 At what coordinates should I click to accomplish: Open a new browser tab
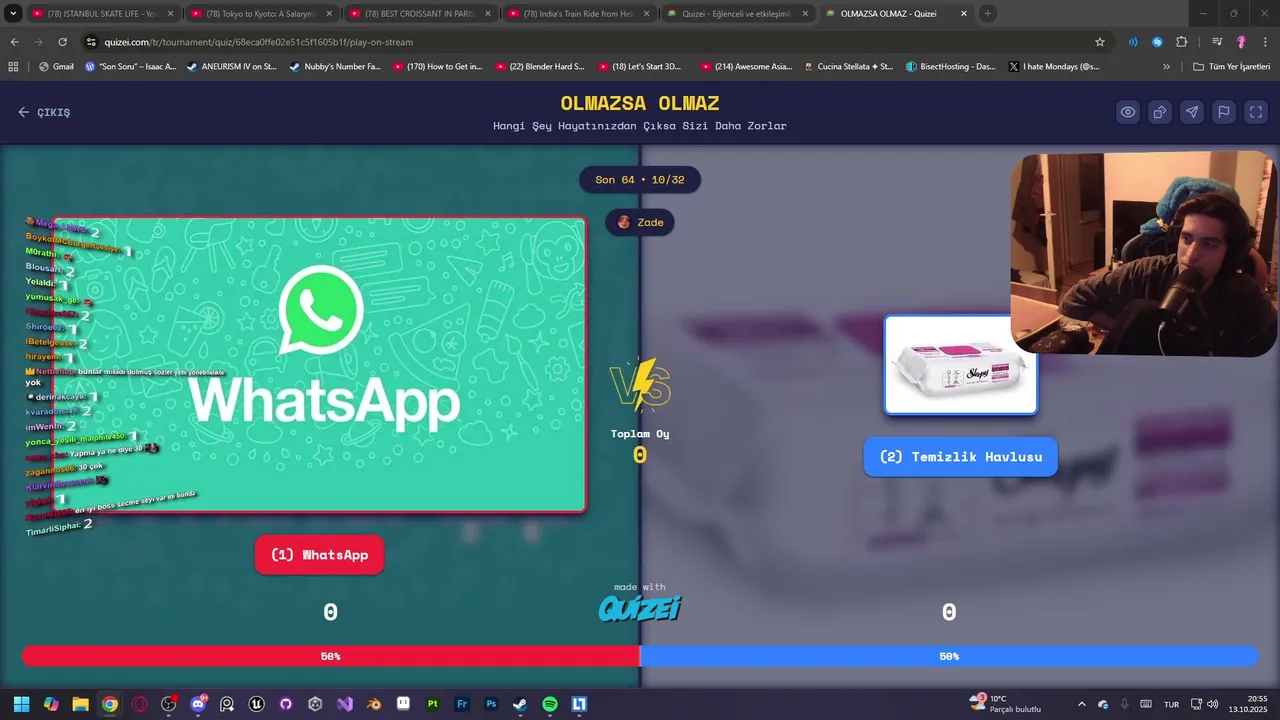pos(988,14)
